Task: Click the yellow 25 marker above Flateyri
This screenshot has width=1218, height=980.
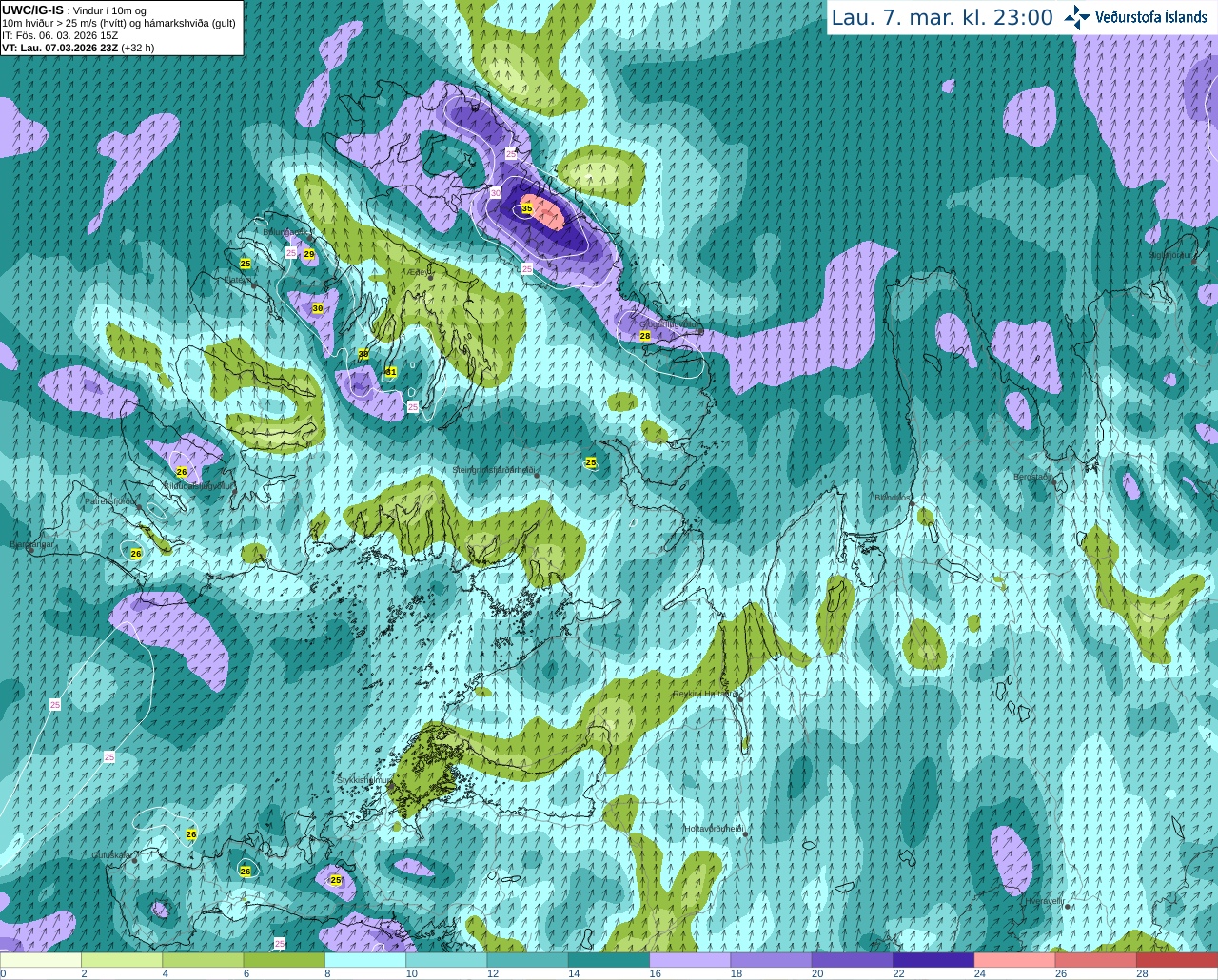Action: click(x=246, y=264)
